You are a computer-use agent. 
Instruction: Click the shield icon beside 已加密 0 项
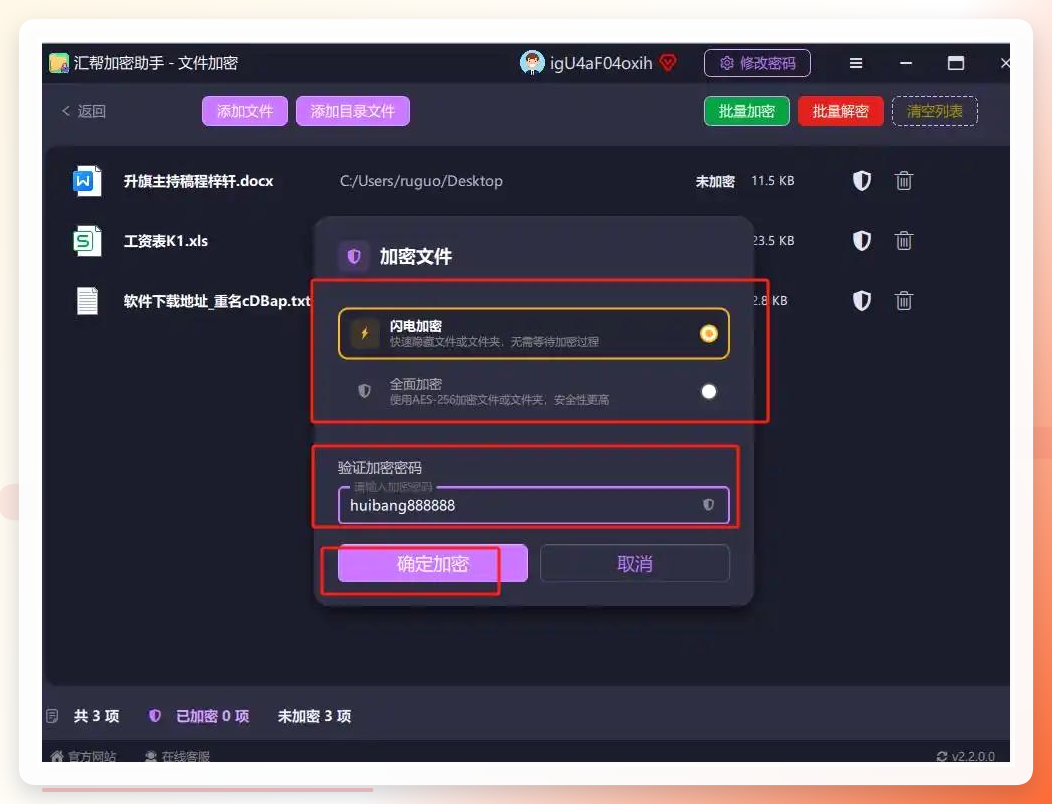click(154, 715)
